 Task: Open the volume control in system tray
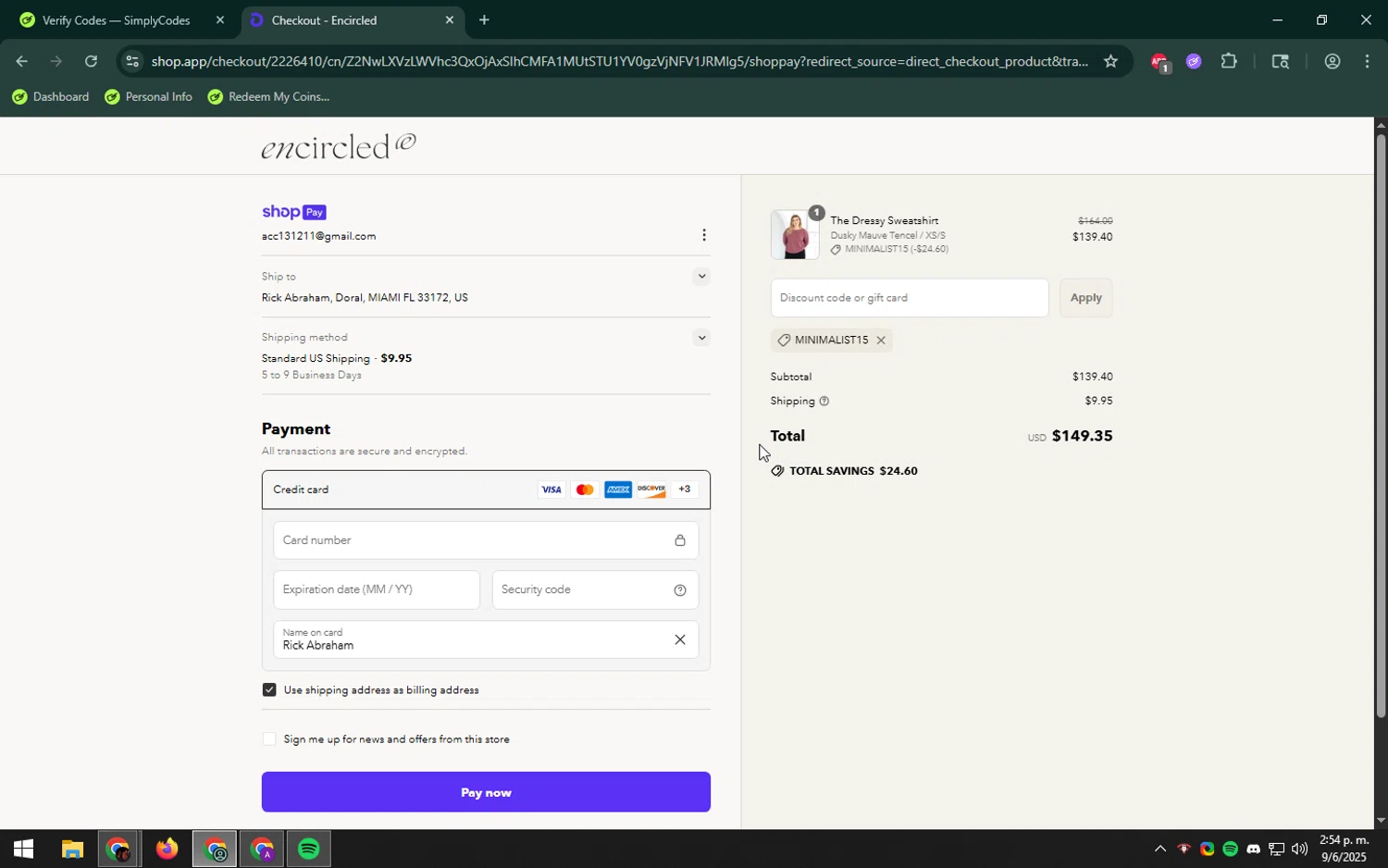tap(1299, 849)
